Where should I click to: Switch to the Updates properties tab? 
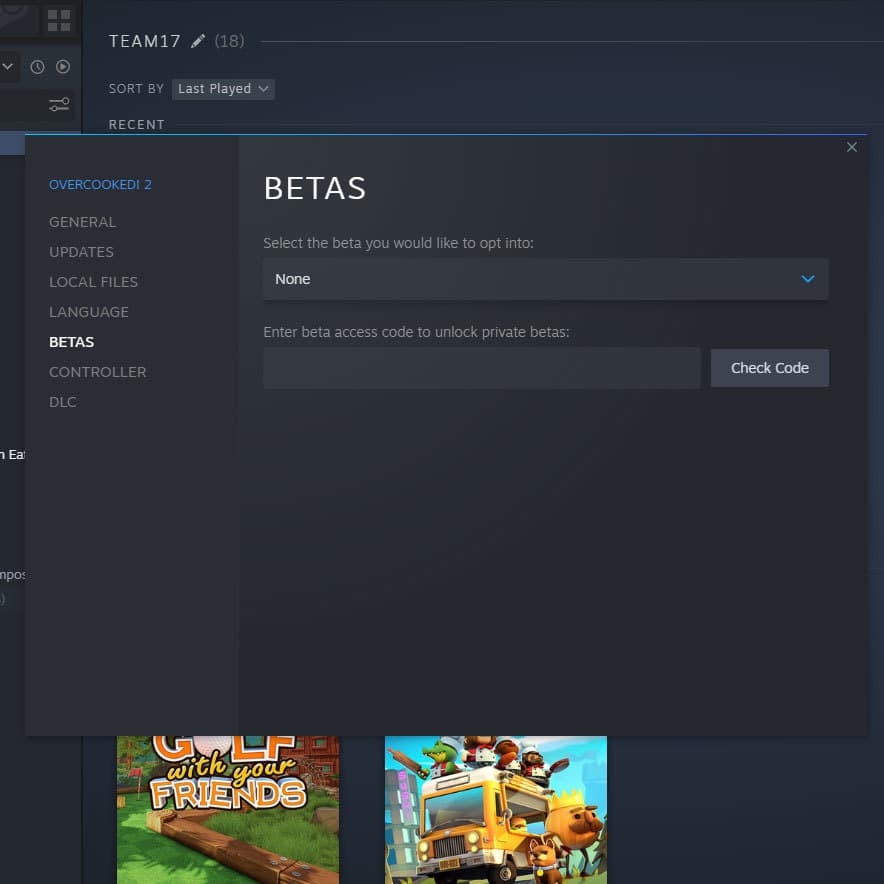click(81, 252)
